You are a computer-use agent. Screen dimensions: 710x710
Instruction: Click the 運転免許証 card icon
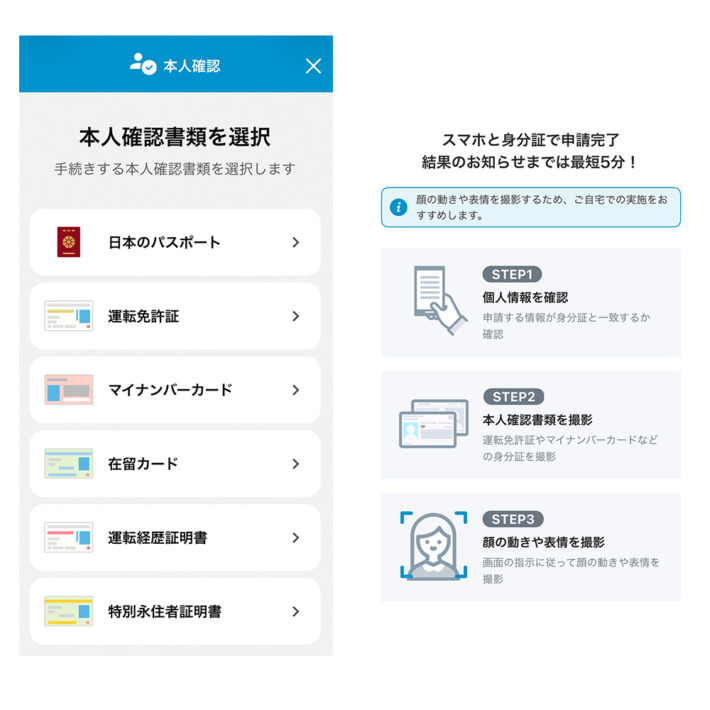coord(68,316)
